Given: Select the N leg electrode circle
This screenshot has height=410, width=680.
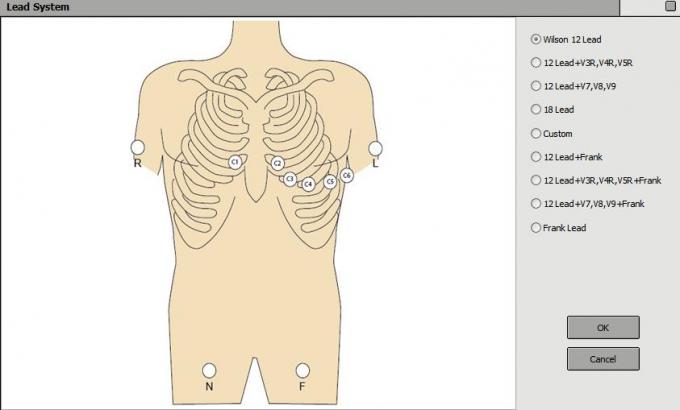Looking at the screenshot, I should pyautogui.click(x=209, y=371).
